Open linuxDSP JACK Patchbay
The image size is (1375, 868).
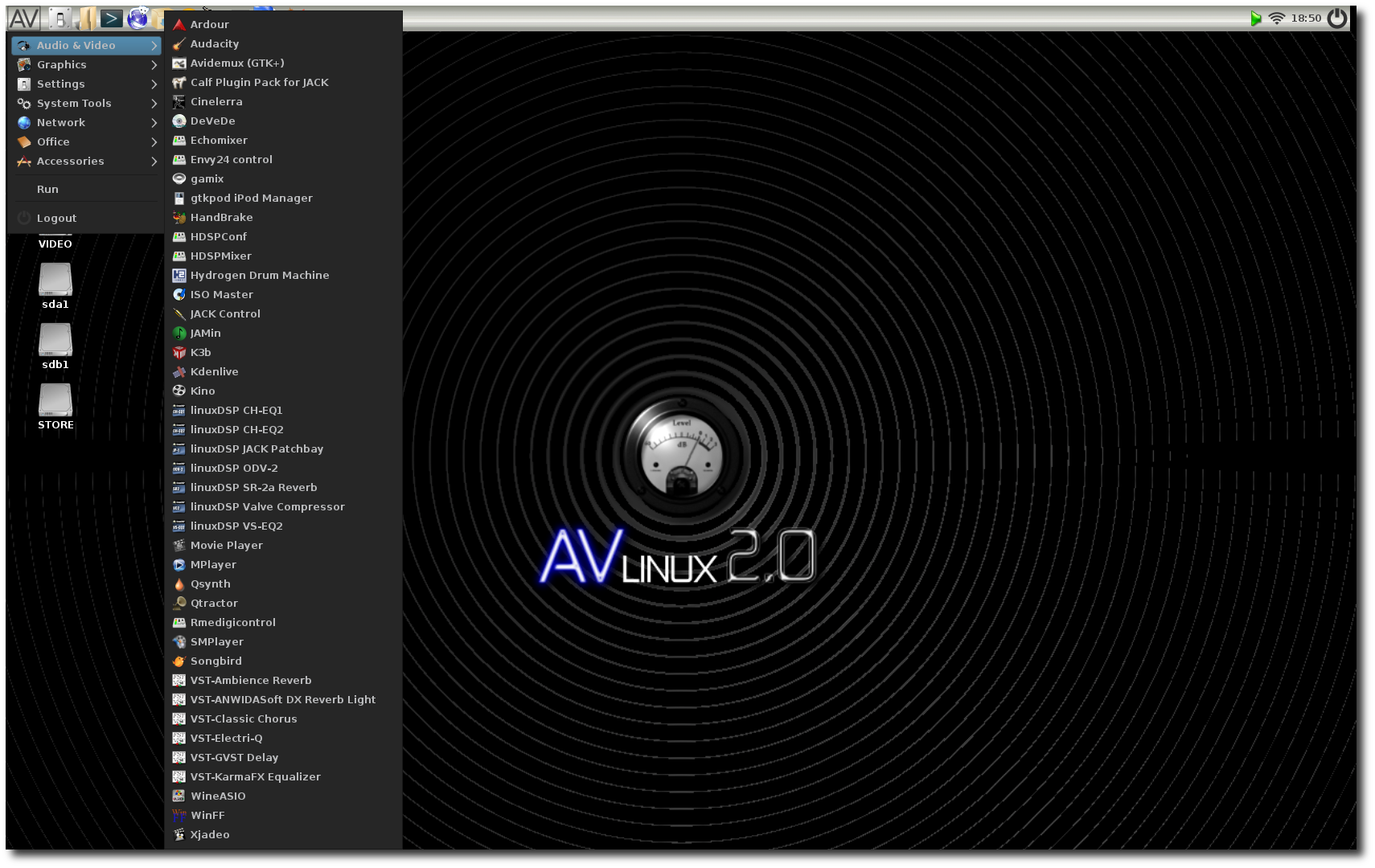coord(283,449)
